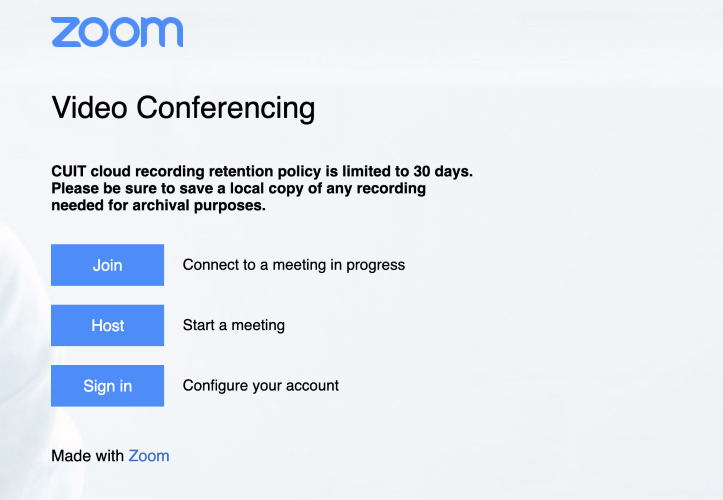Image resolution: width=723 pixels, height=500 pixels.
Task: Click the word 'progress' beside Join
Action: pos(376,265)
